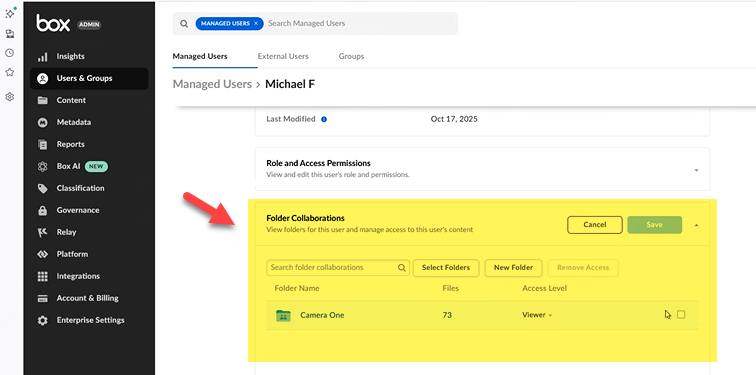The width and height of the screenshot is (756, 375).
Task: Click the Metadata M icon
Action: (42, 122)
